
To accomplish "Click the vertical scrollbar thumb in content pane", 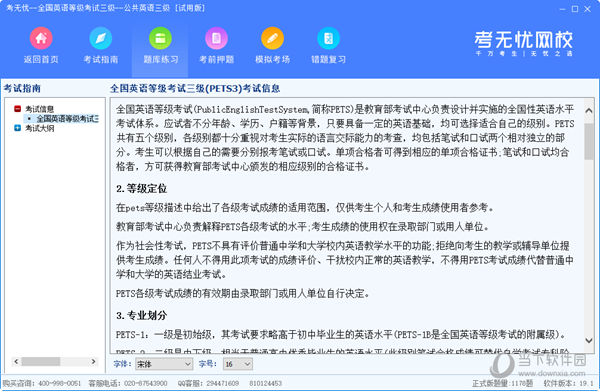I will coord(589,141).
